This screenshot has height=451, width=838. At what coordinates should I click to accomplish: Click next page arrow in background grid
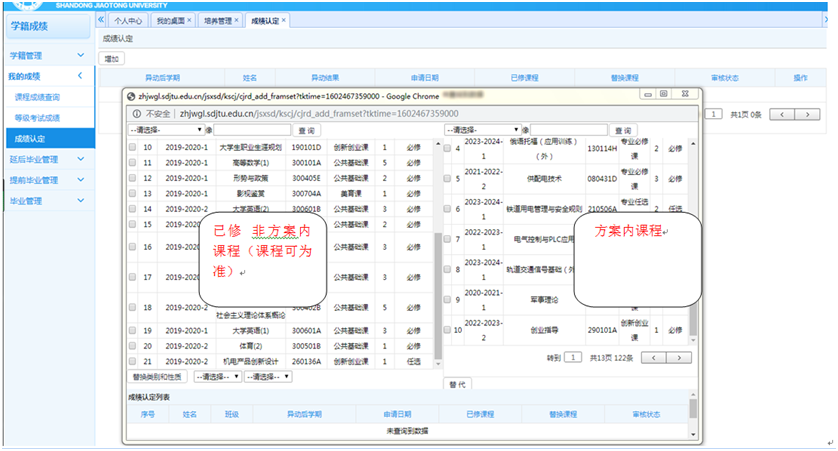(808, 114)
